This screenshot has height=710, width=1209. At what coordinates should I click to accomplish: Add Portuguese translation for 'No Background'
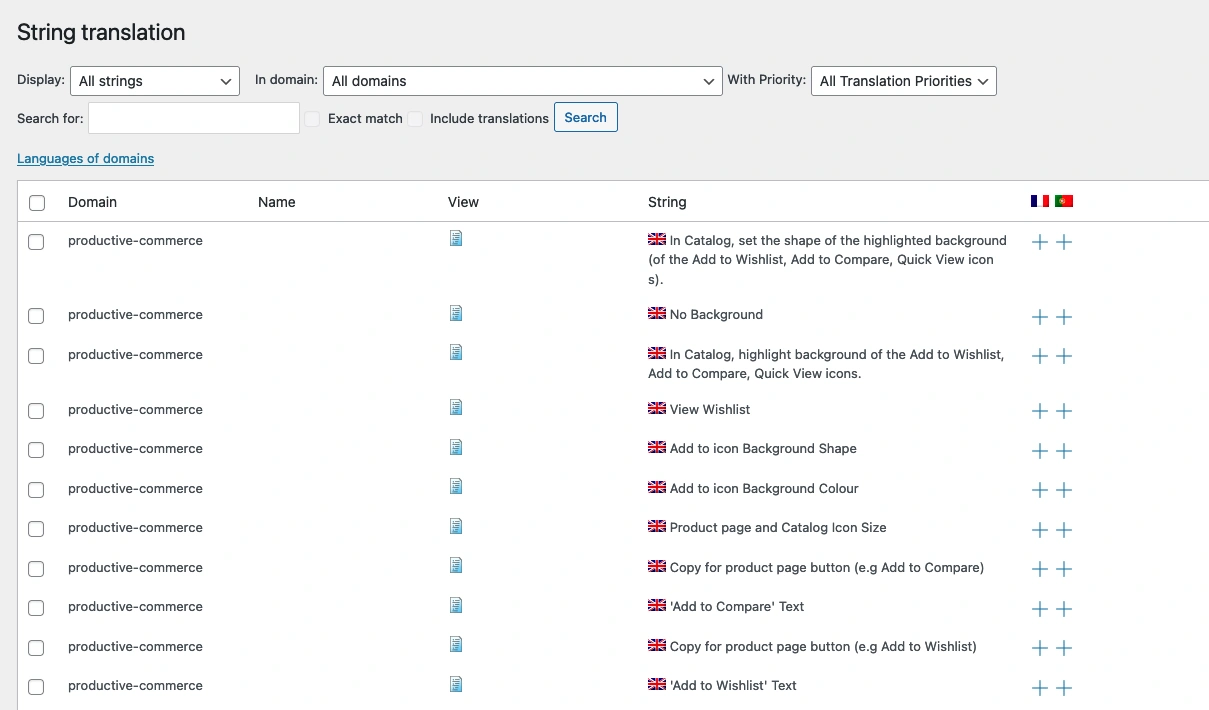pos(1064,317)
